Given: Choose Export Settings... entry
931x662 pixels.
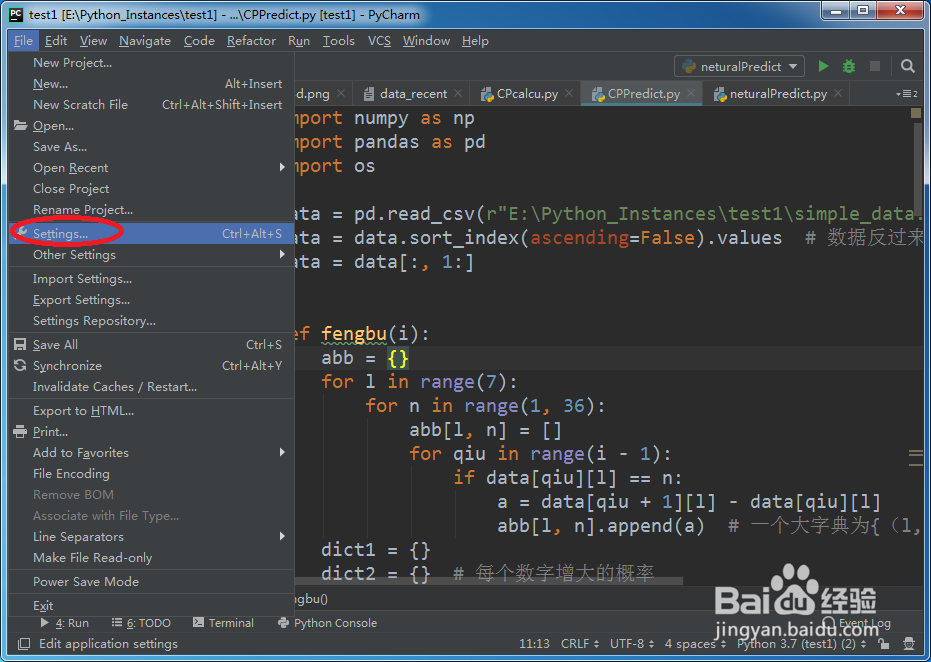Looking at the screenshot, I should [x=151, y=300].
